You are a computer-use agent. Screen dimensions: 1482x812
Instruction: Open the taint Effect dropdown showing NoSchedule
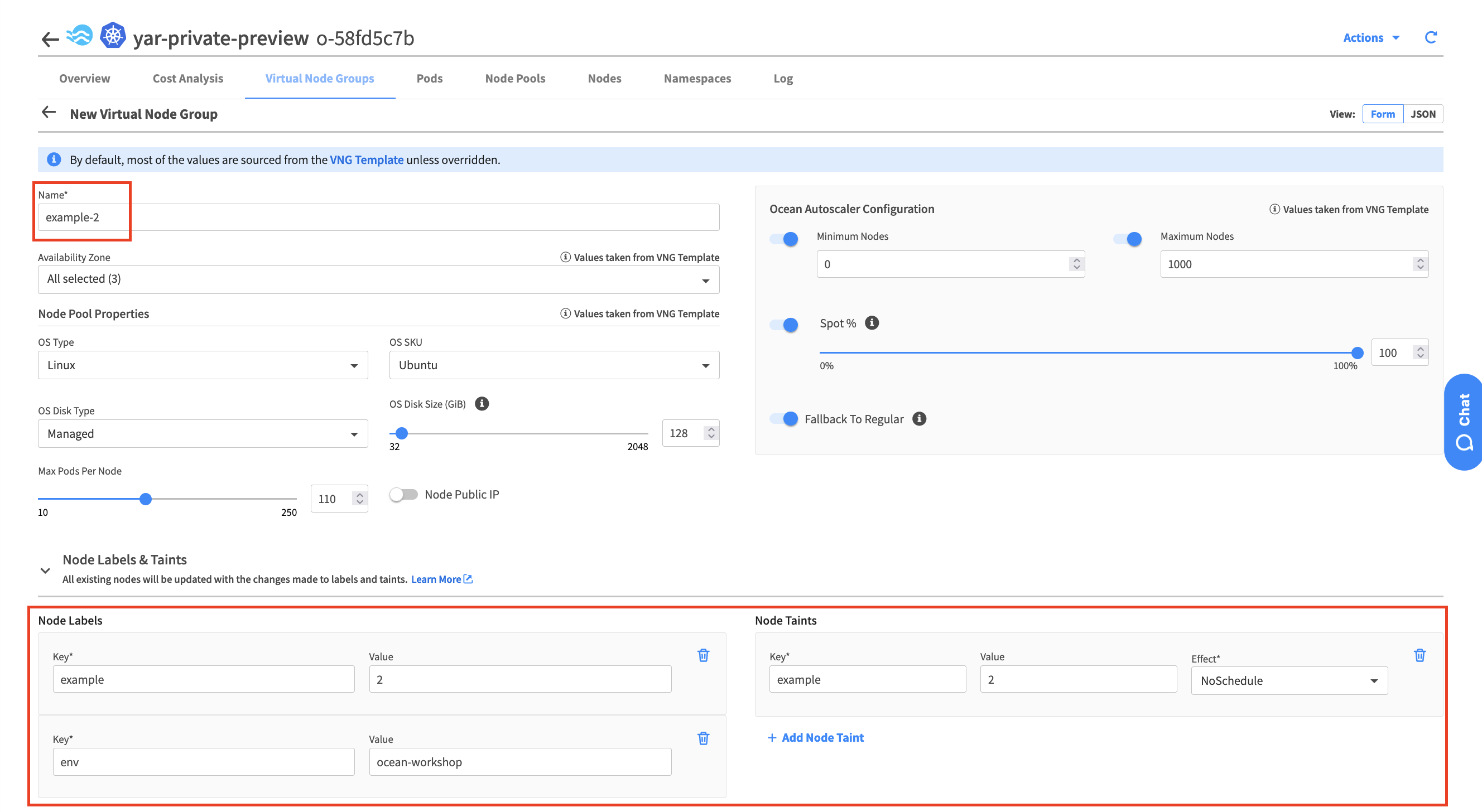pyautogui.click(x=1289, y=681)
